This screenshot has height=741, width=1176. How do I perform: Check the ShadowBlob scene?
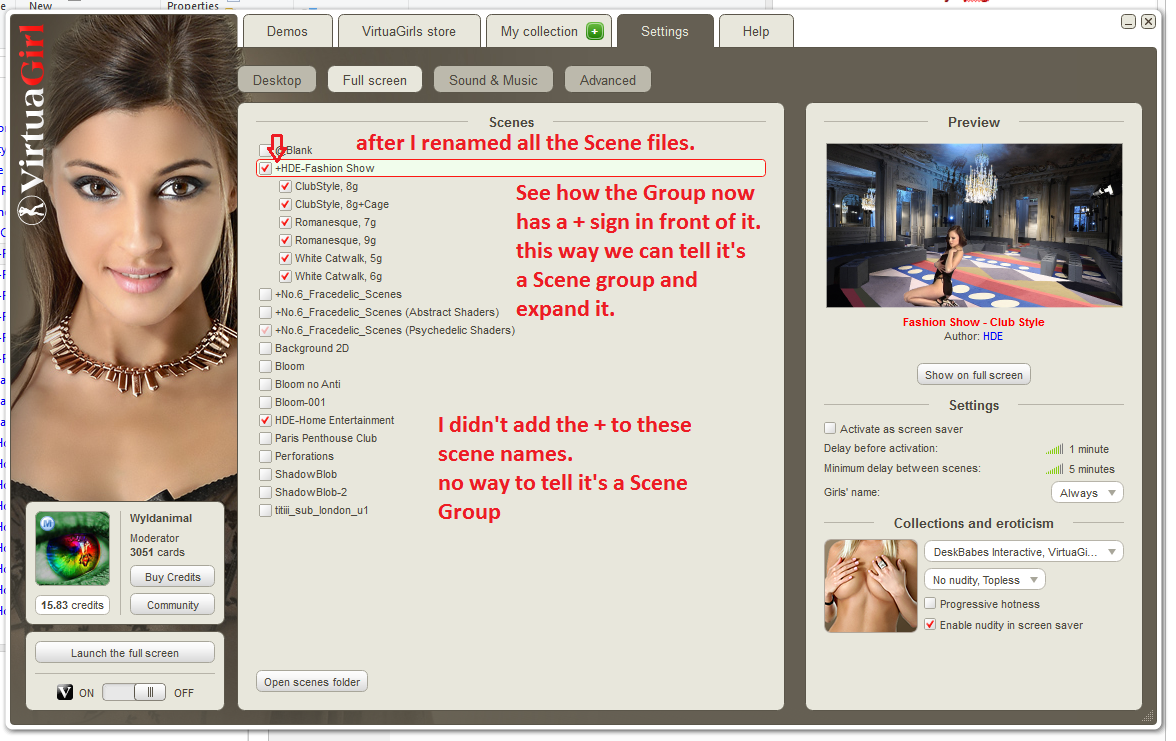pos(266,474)
